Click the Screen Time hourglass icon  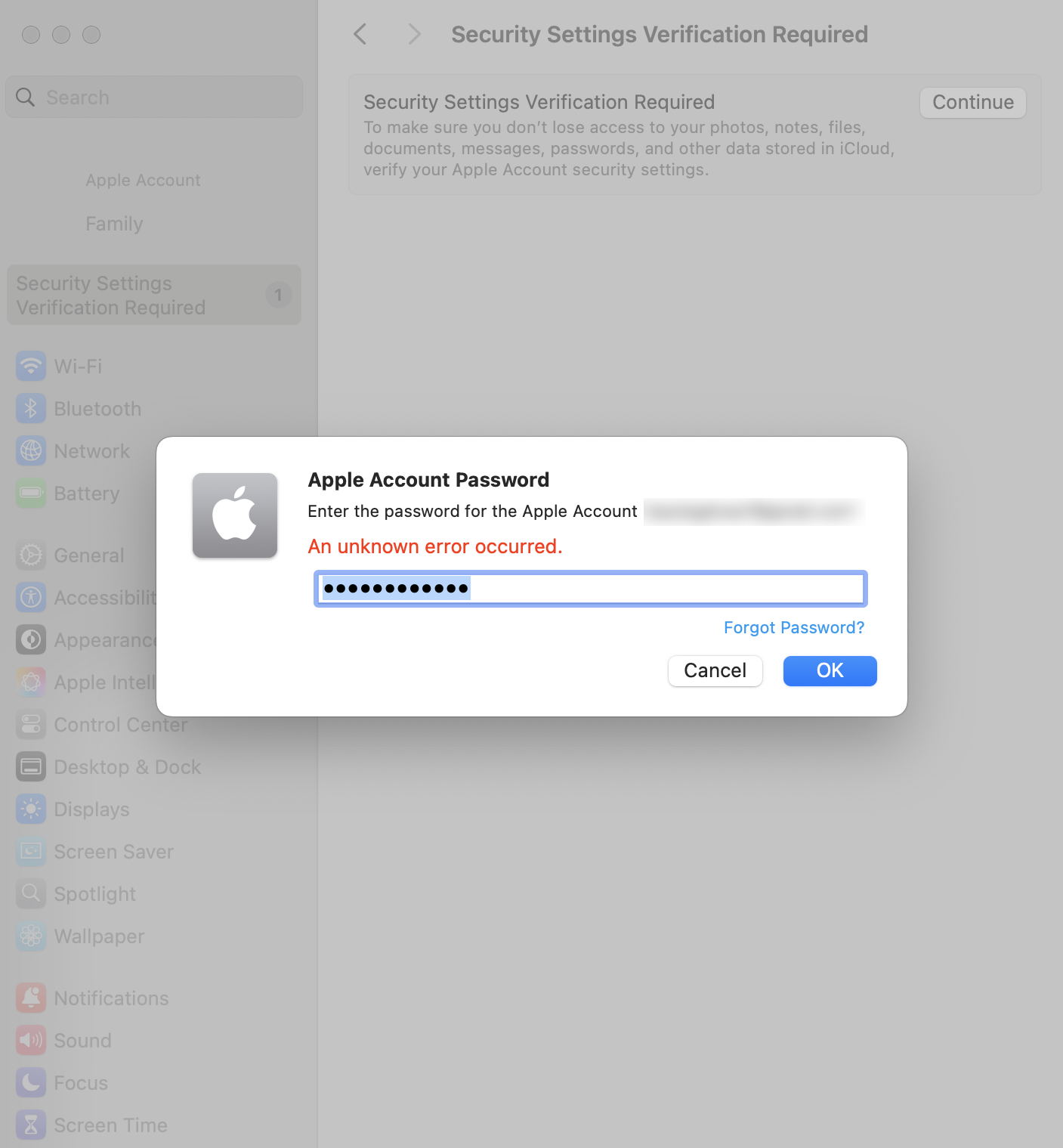point(31,1125)
